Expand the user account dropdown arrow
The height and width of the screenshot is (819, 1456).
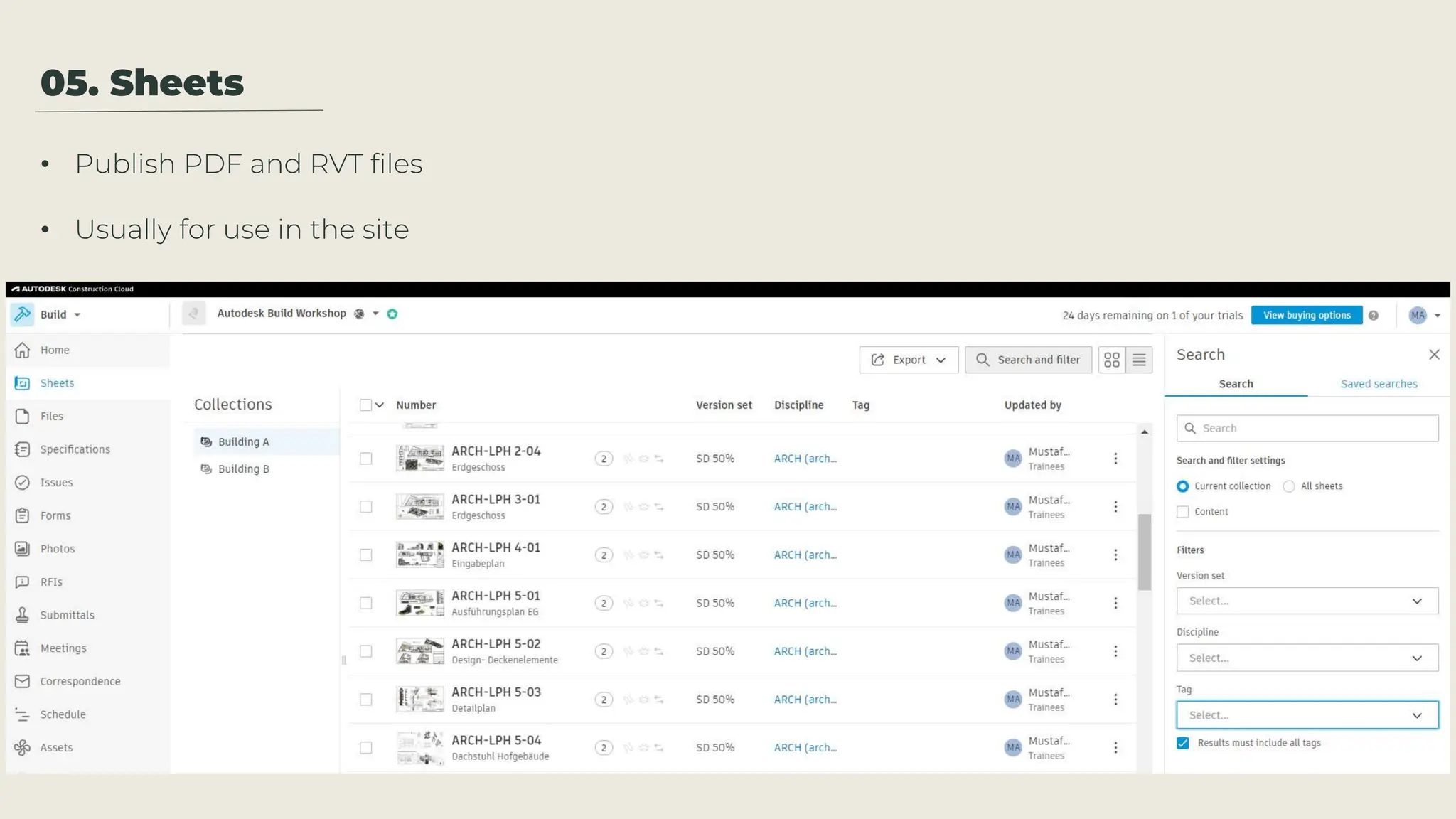[1438, 316]
